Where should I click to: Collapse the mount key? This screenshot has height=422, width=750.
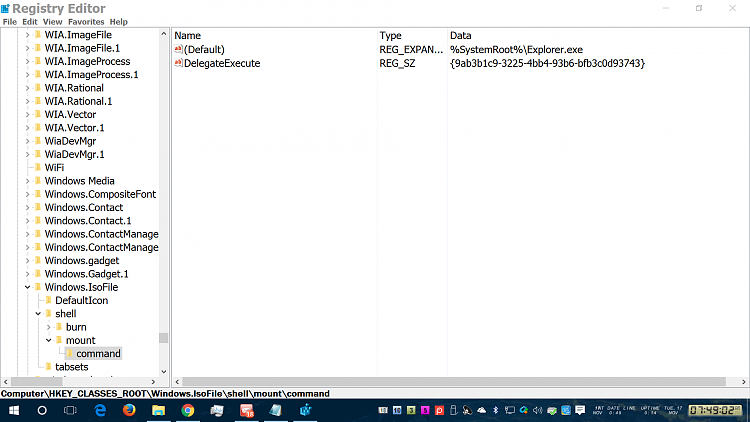tap(48, 340)
